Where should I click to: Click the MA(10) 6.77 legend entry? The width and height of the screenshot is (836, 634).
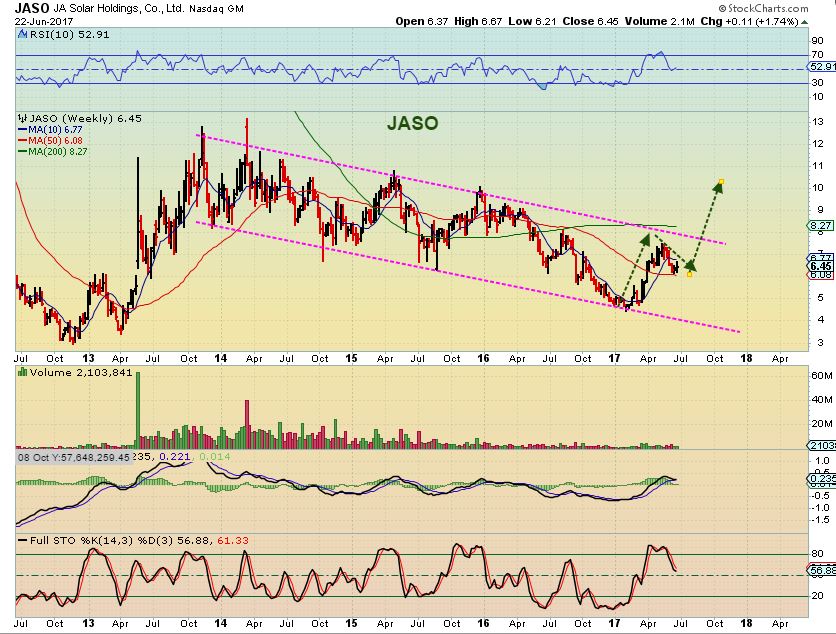50,130
